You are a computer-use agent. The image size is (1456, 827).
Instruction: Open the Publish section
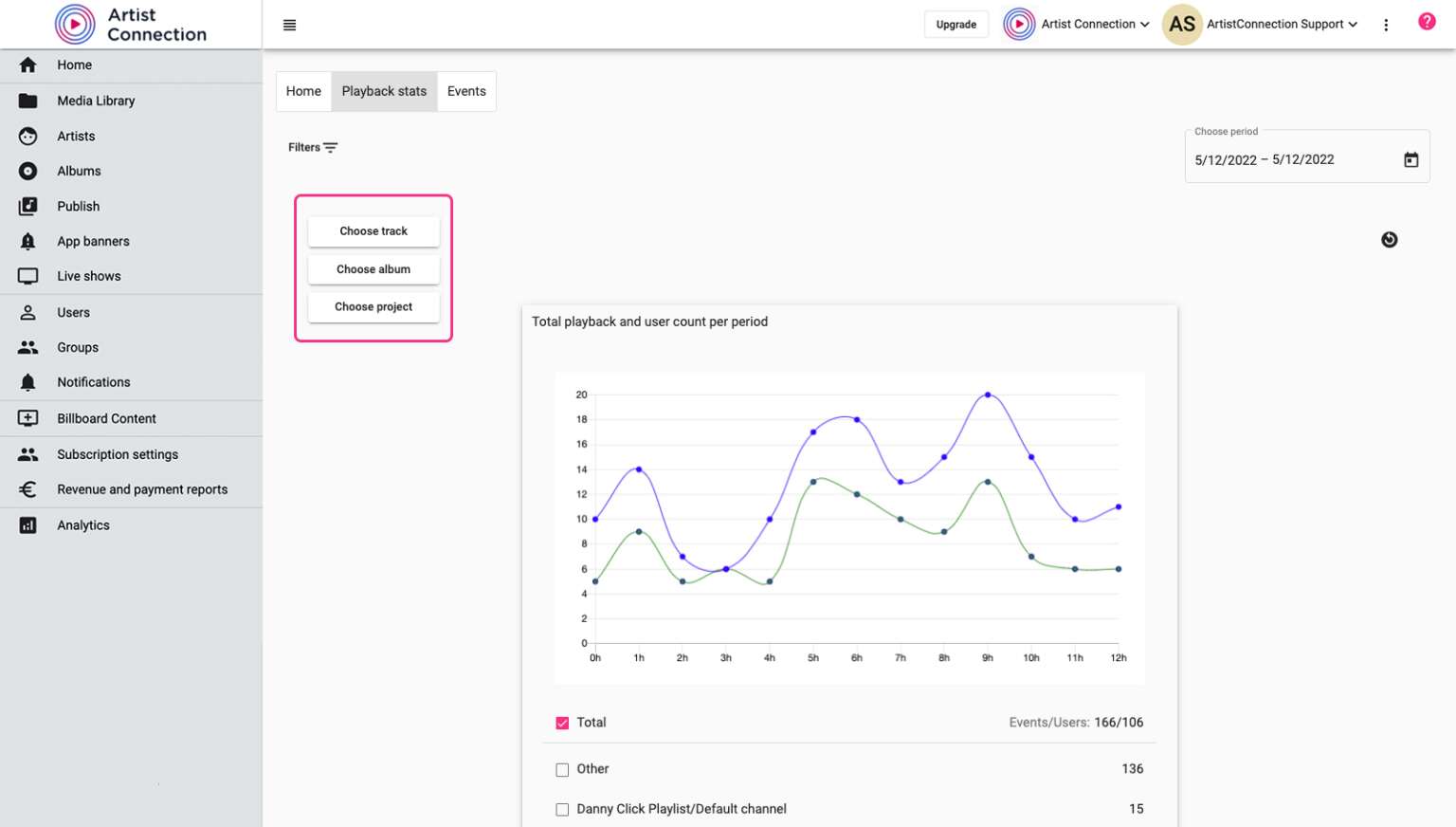tap(78, 206)
